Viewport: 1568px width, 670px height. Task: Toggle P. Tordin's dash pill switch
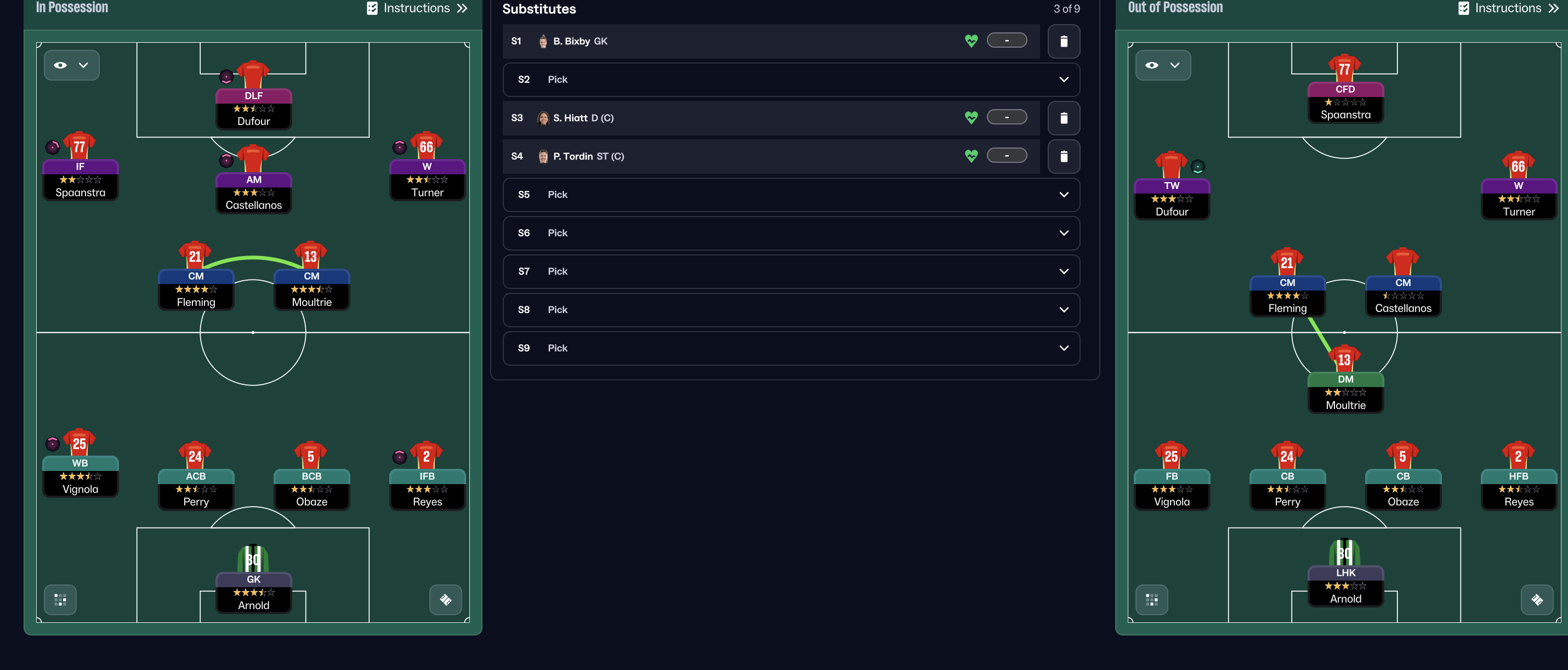coord(1007,156)
